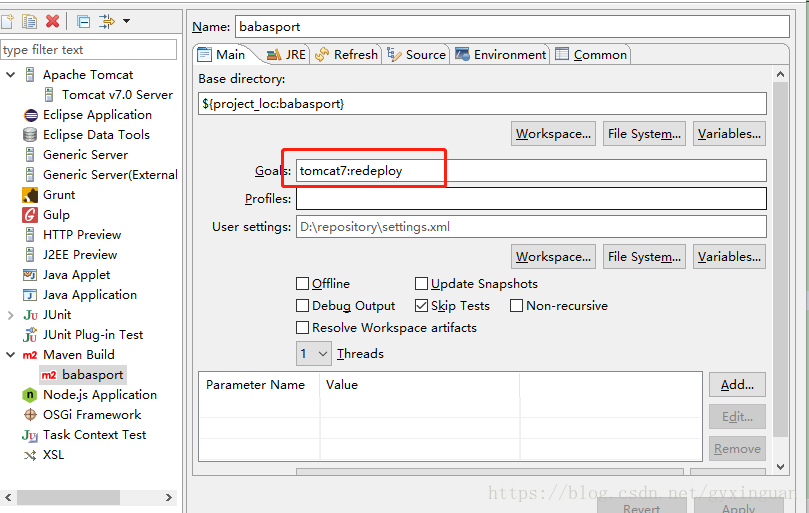809x513 pixels.
Task: Click the JUnit Ju icon
Action: pyautogui.click(x=30, y=315)
